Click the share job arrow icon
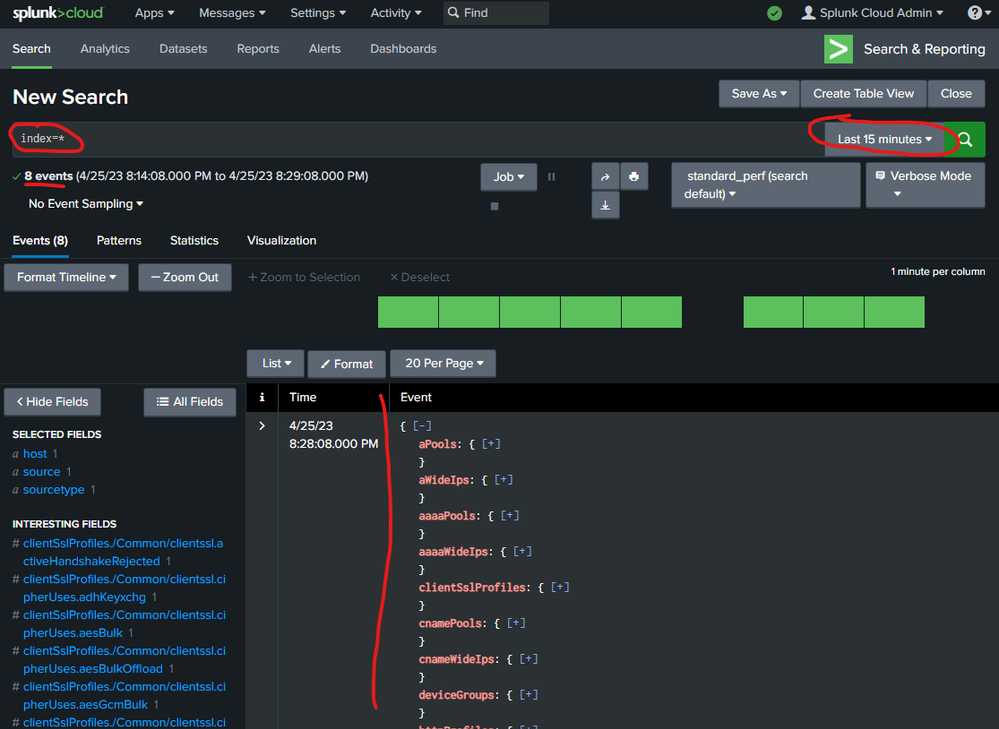Screen dimensions: 999x729 [x=605, y=177]
